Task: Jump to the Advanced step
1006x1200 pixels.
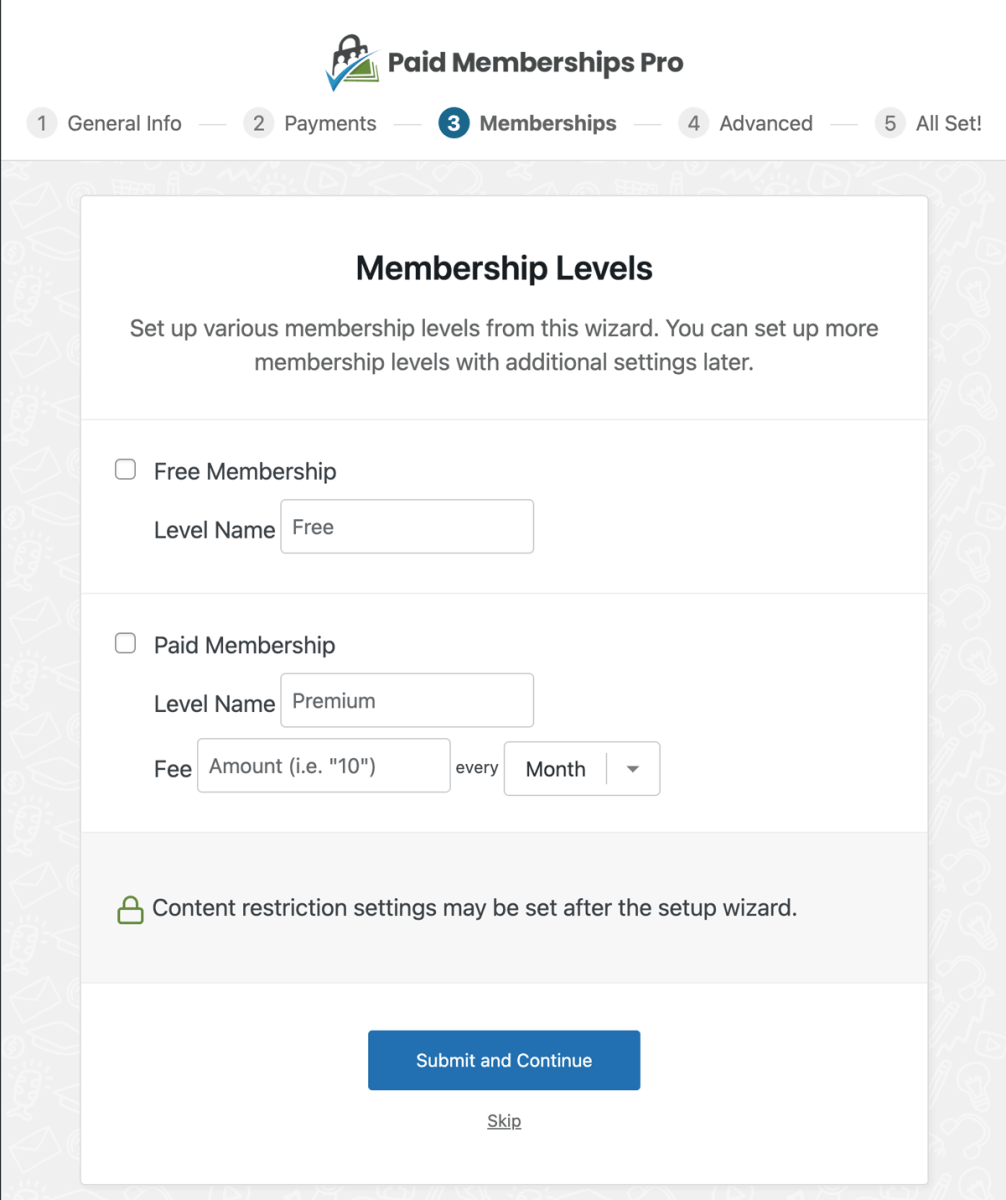Action: pyautogui.click(x=765, y=124)
